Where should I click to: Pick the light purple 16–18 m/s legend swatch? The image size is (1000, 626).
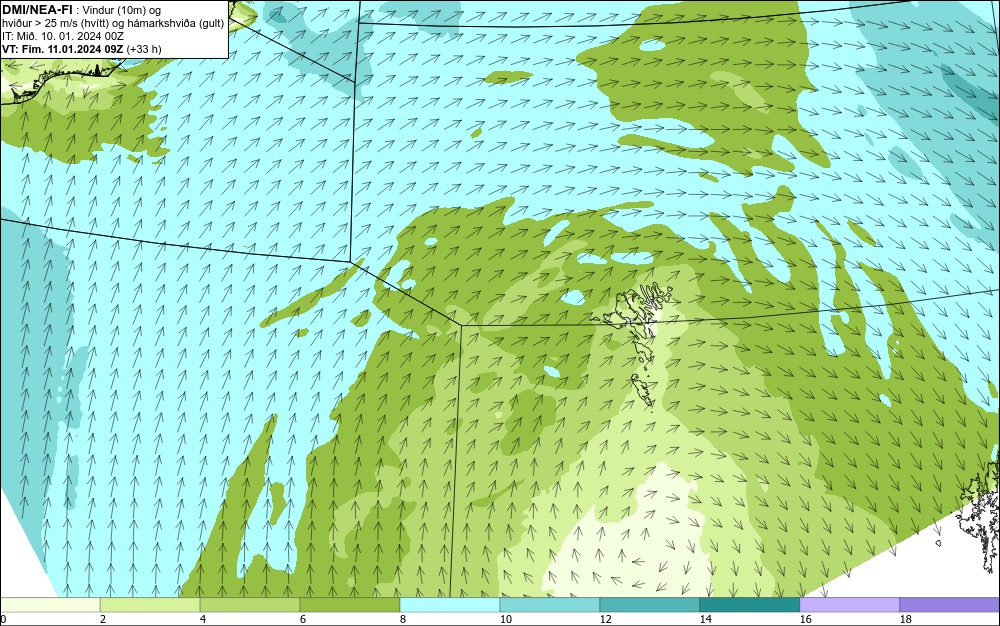(x=849, y=604)
